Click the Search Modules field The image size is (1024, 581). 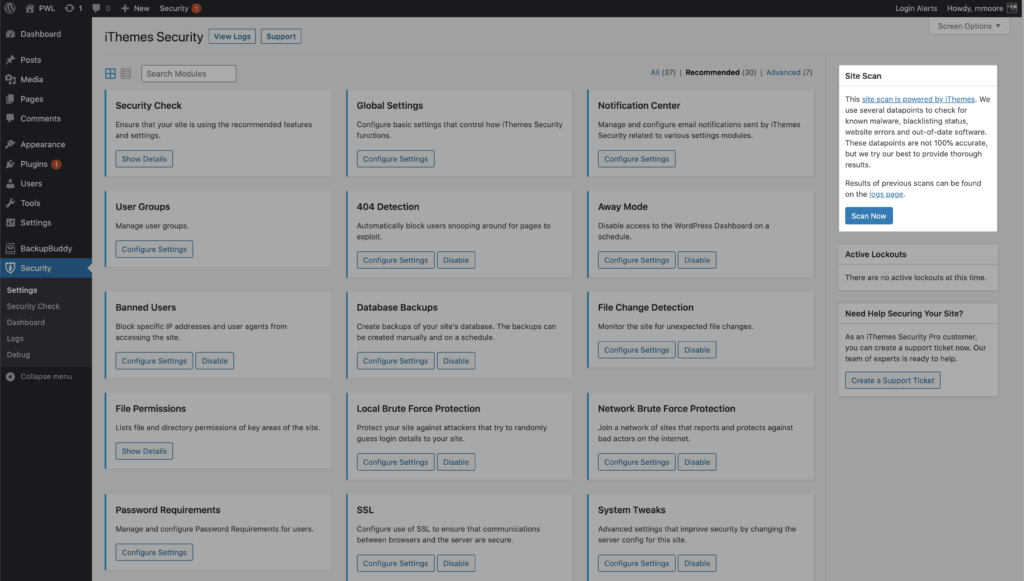[189, 74]
